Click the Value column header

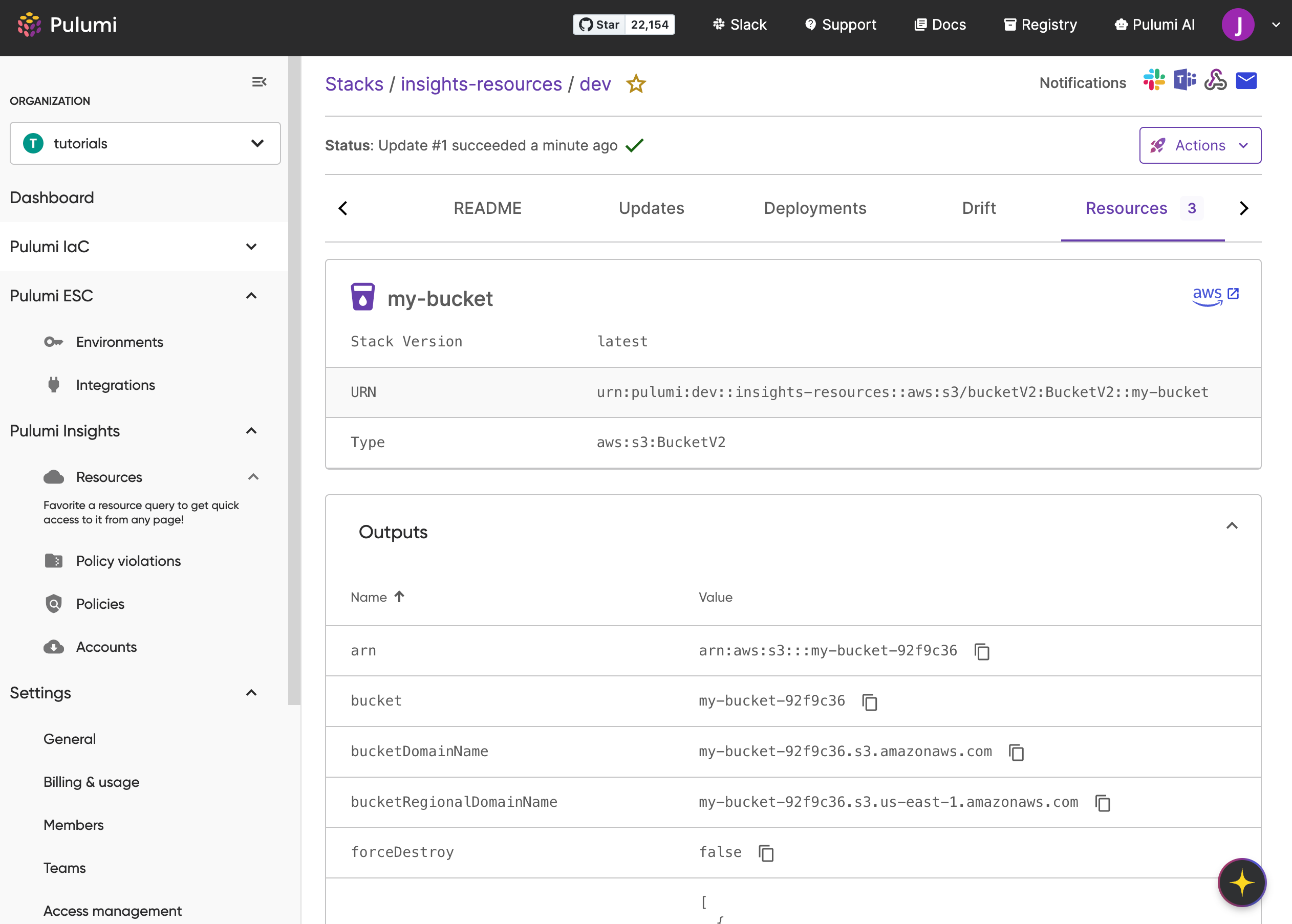[716, 597]
